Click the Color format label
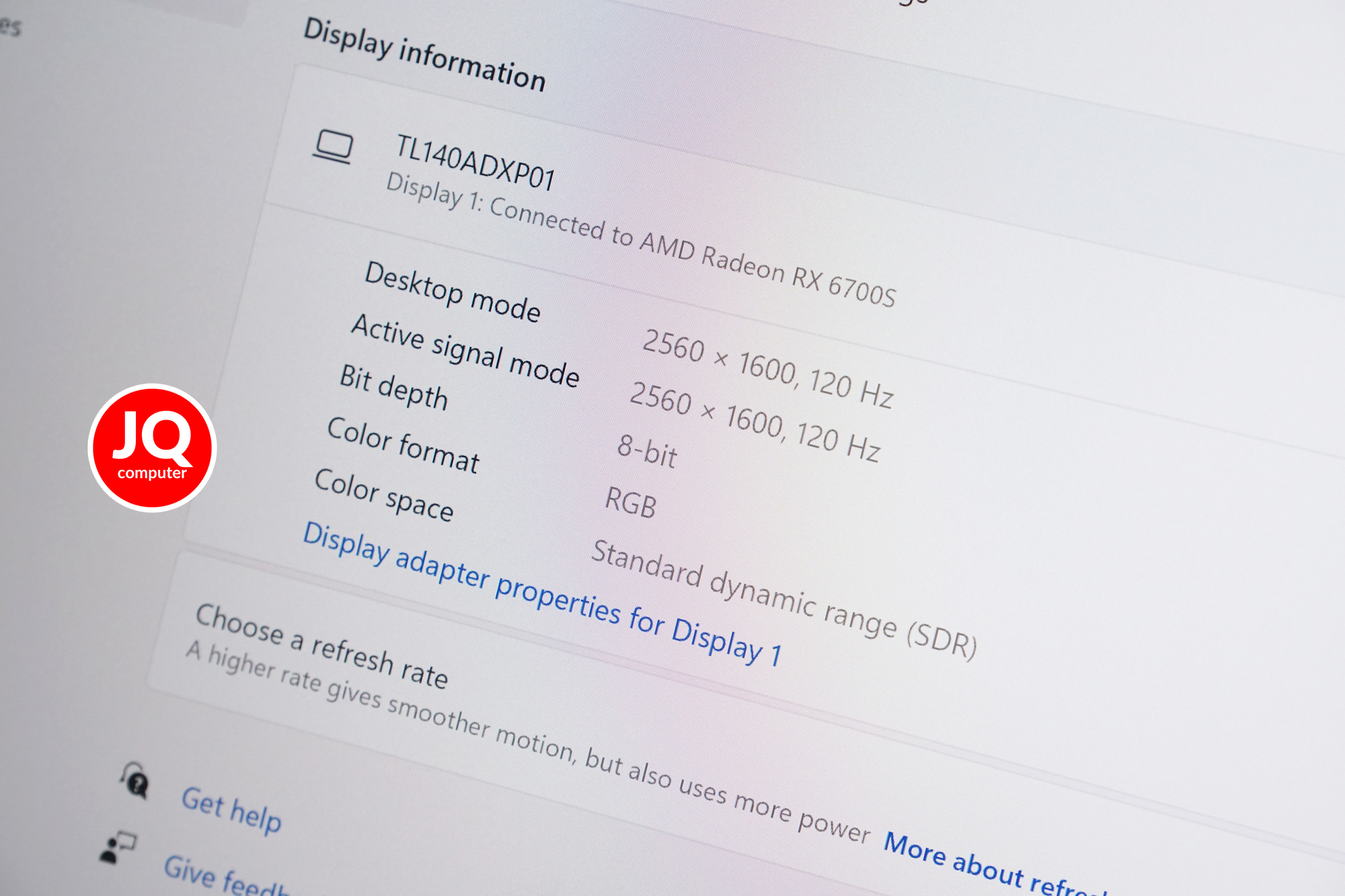The height and width of the screenshot is (896, 1345). pyautogui.click(x=403, y=444)
